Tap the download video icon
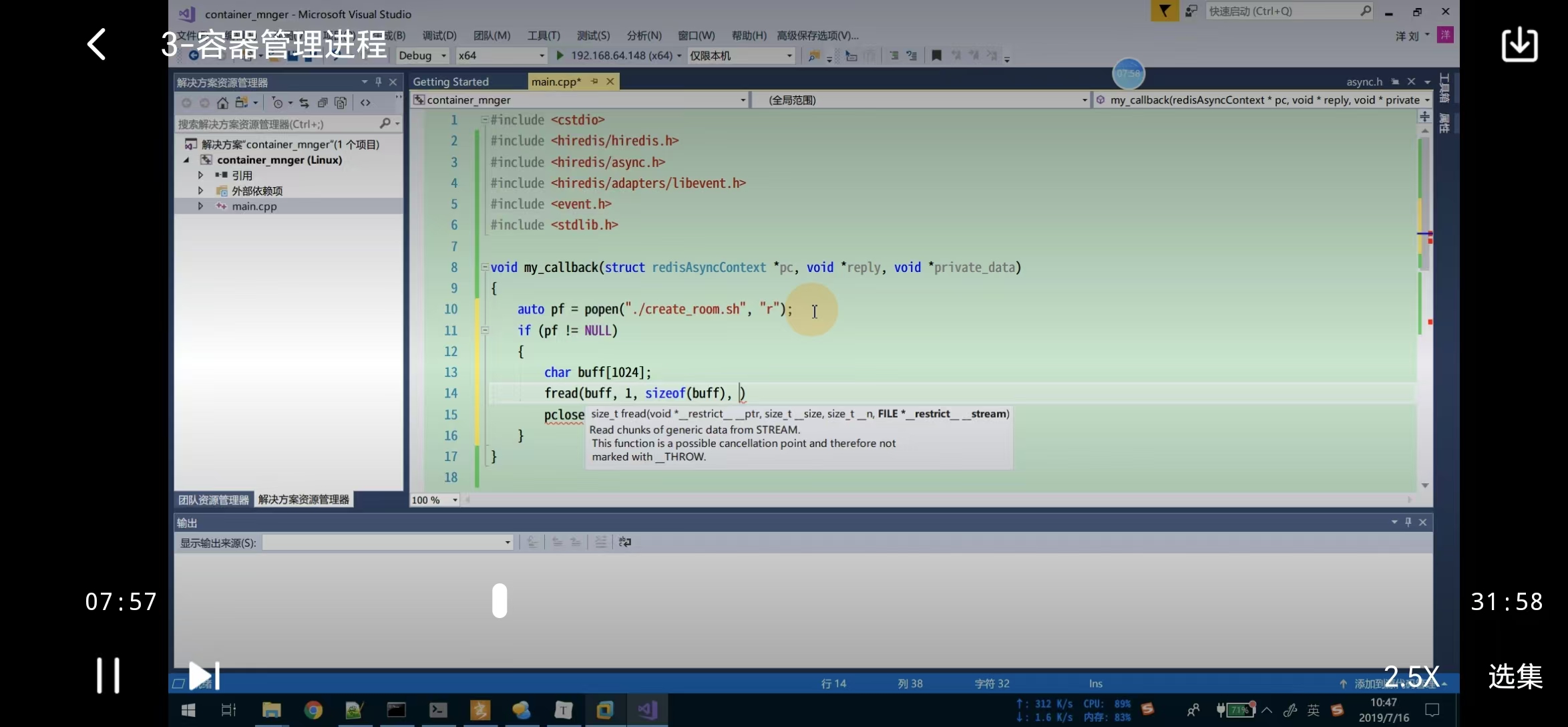This screenshot has width=1568, height=727. click(x=1520, y=44)
